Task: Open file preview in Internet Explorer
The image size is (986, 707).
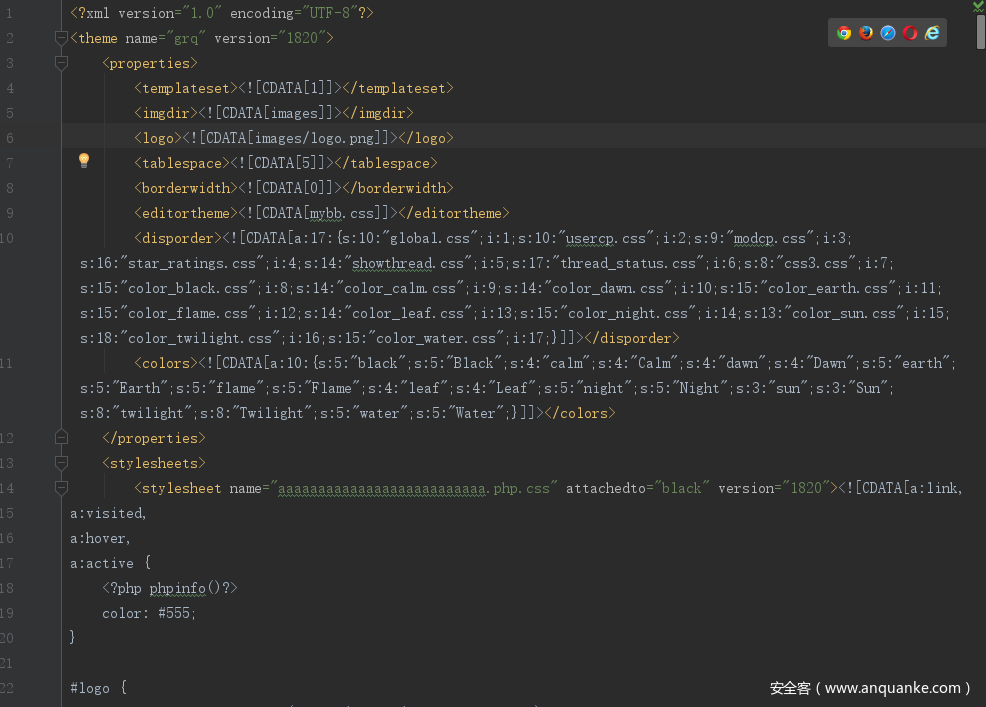Action: tap(932, 33)
